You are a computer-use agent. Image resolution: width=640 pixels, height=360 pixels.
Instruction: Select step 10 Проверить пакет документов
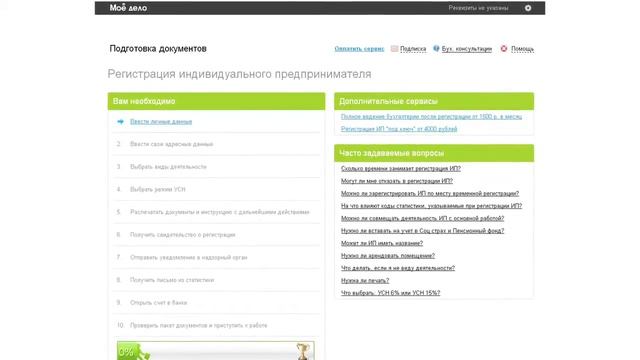(x=198, y=325)
